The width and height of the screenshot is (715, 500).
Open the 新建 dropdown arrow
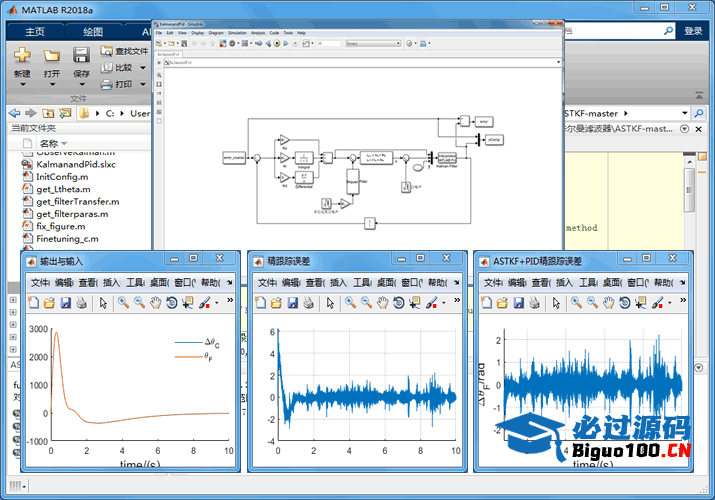(22, 84)
